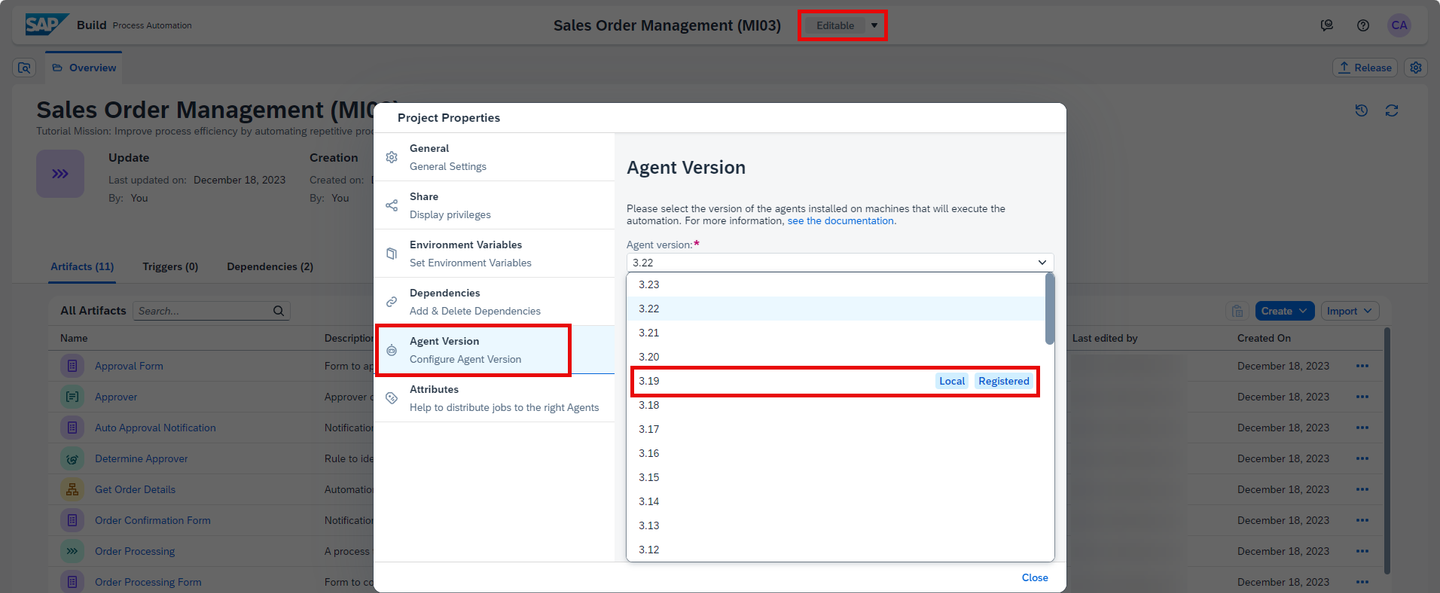This screenshot has height=593, width=1440.
Task: Collapse the Agent version combo box
Action: 1043,263
